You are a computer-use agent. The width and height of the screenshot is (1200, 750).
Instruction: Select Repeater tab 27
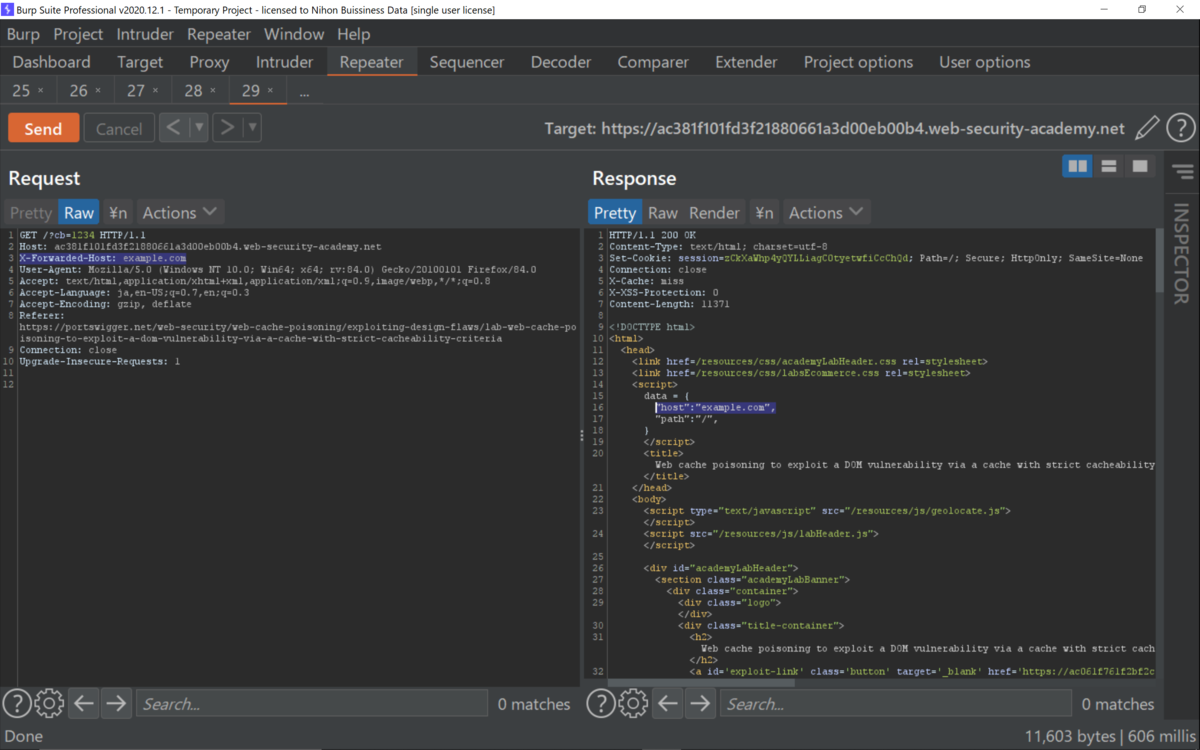pos(136,91)
